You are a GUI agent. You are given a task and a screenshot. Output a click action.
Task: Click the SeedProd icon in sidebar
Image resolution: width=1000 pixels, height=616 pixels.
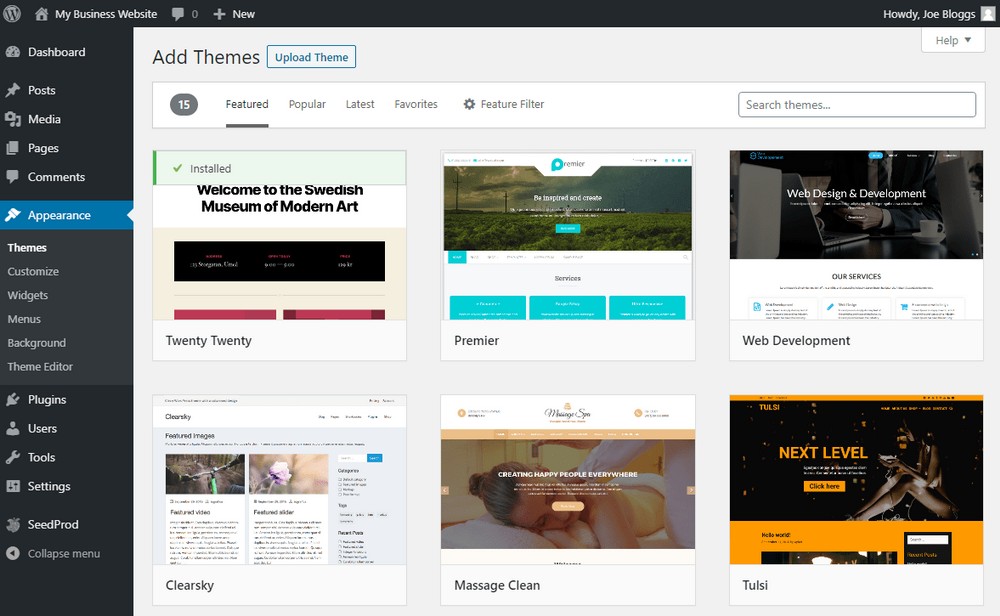(13, 524)
